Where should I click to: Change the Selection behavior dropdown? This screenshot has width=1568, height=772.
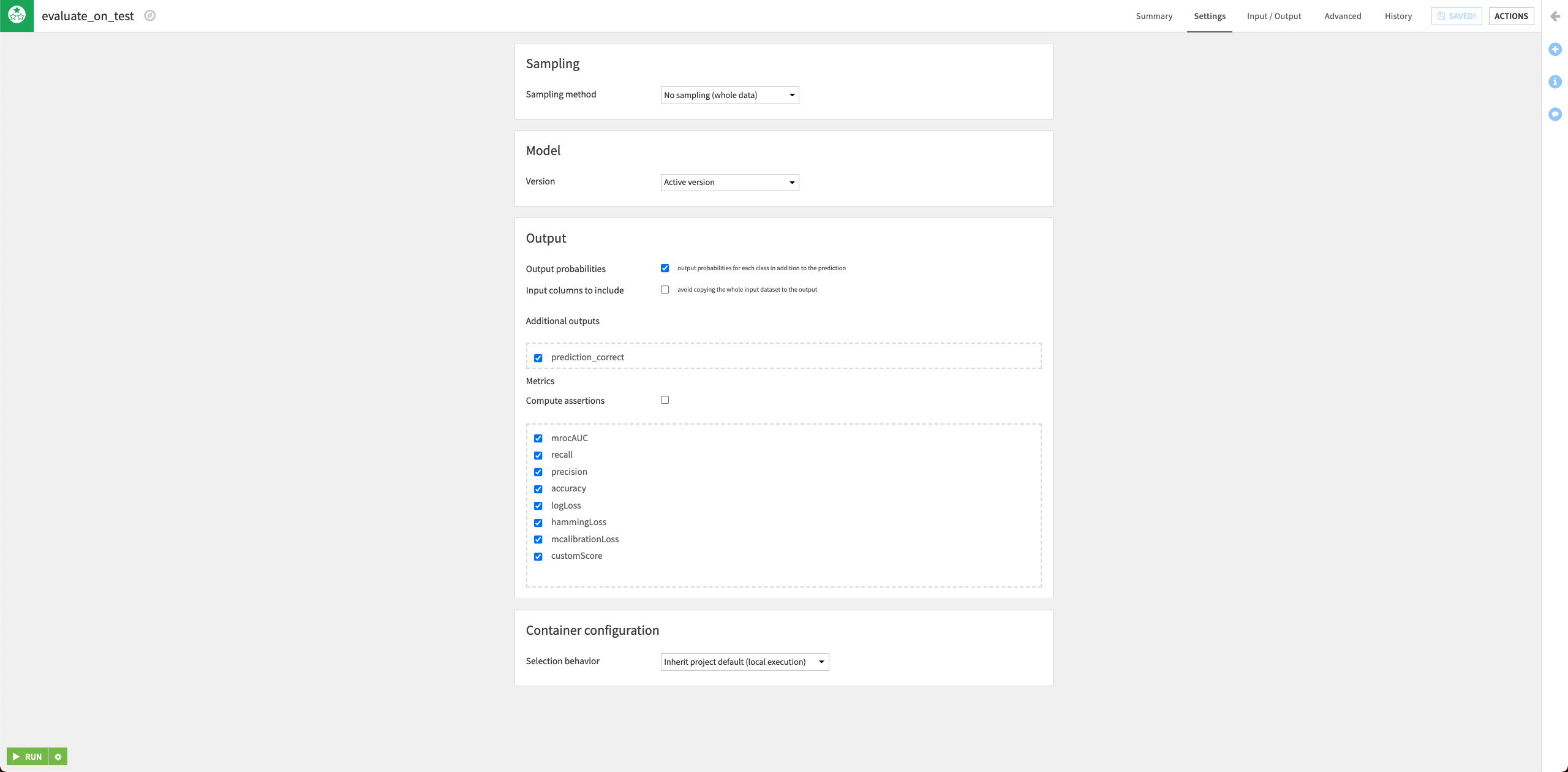[744, 662]
